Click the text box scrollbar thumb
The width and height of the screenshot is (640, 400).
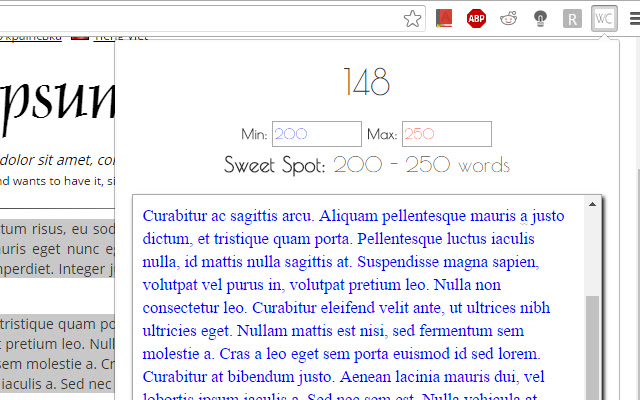click(x=593, y=348)
